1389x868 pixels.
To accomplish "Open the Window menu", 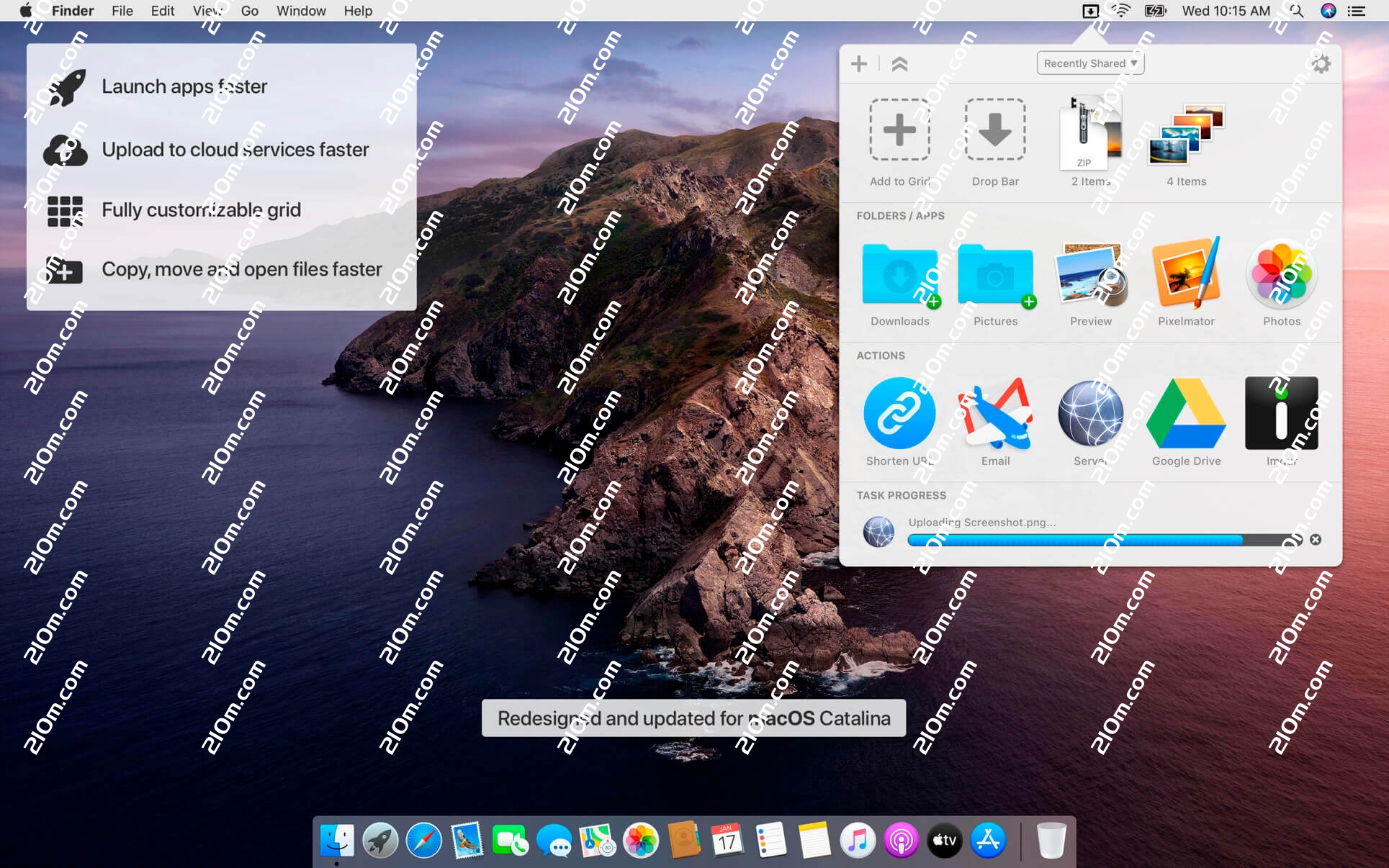I will (301, 11).
